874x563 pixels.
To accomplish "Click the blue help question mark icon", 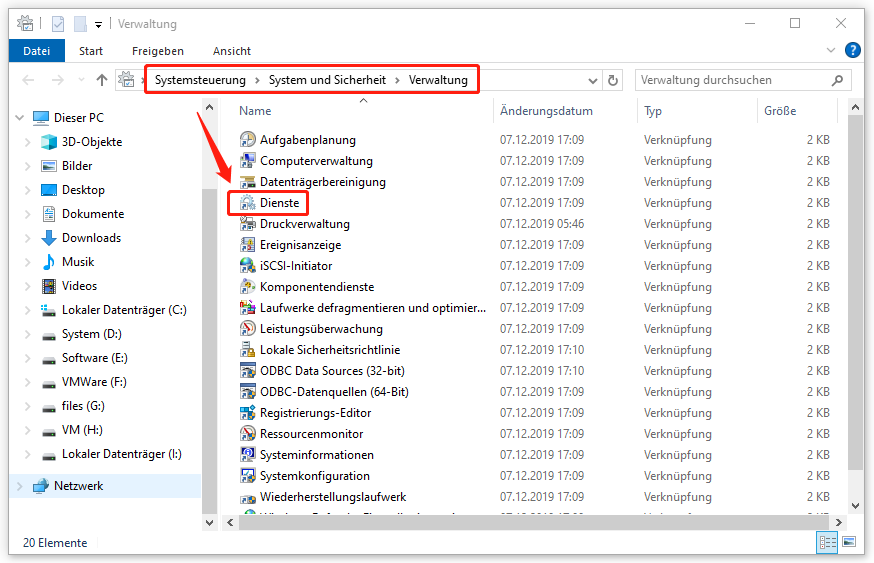I will point(852,50).
